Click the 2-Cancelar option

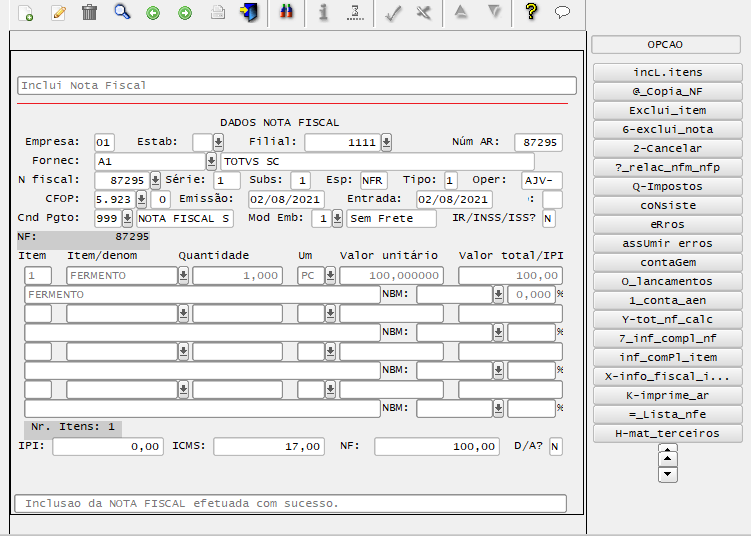point(668,148)
